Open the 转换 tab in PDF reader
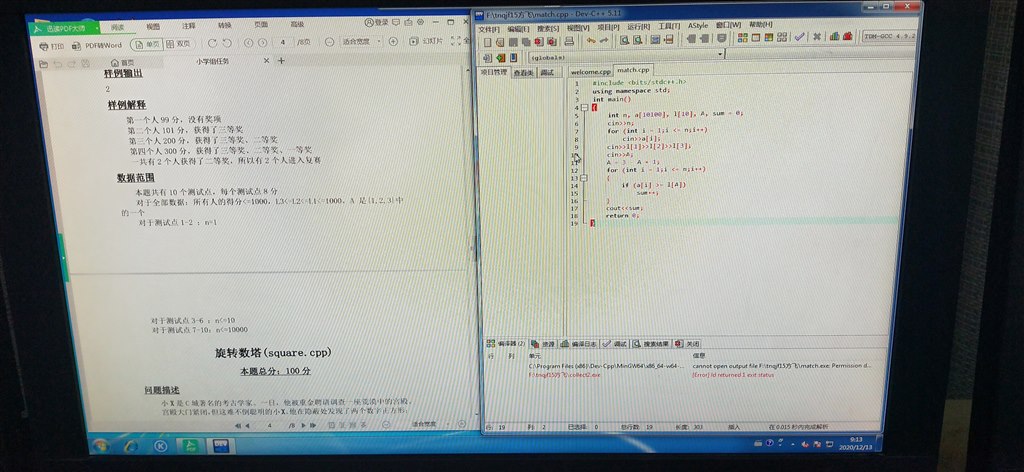This screenshot has height=472, width=1024. (225, 26)
